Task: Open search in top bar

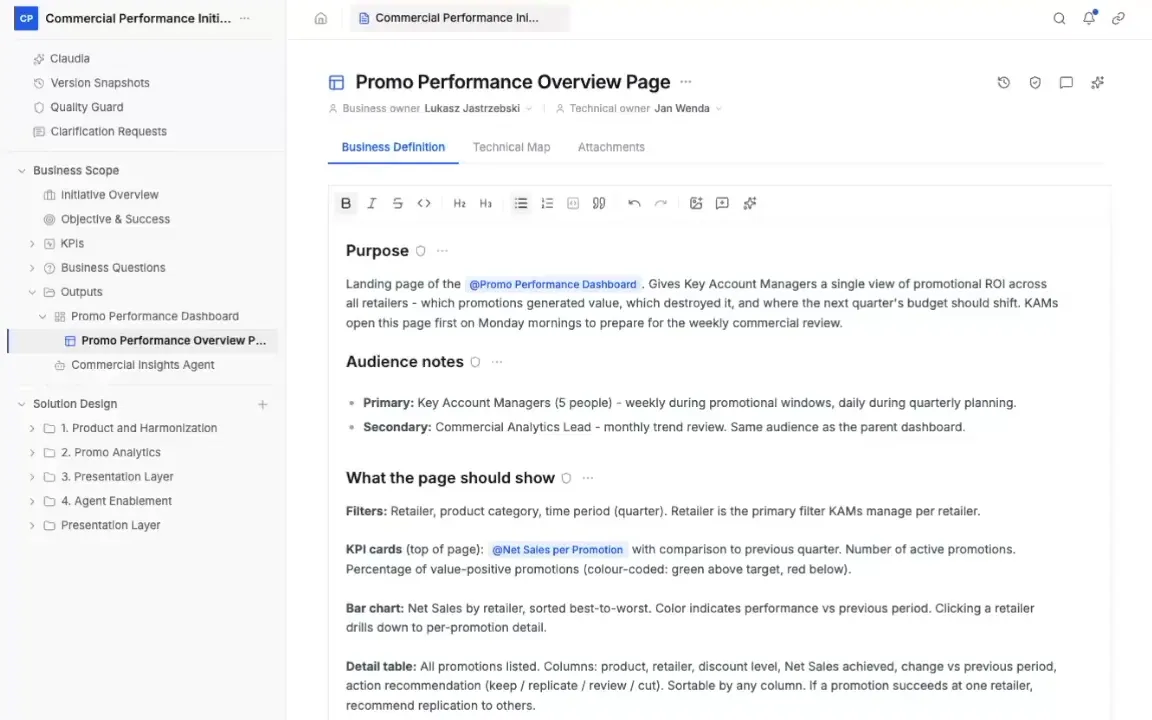Action: point(1059,18)
